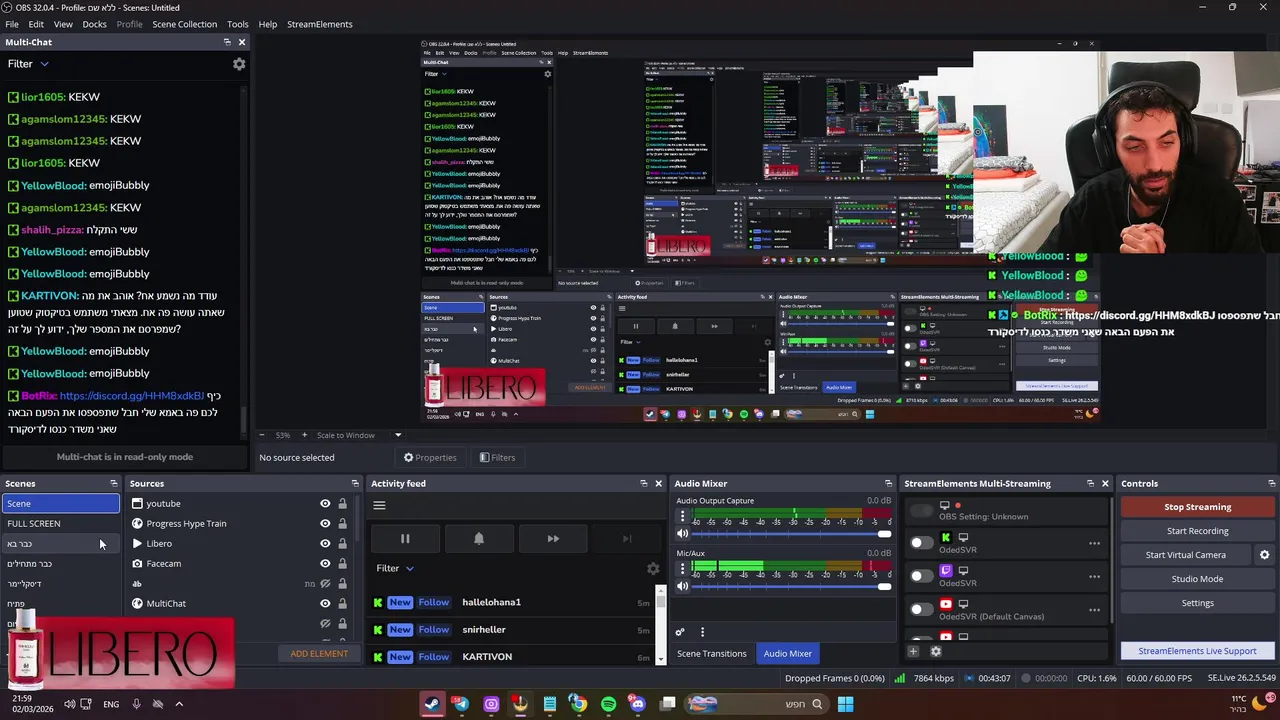The image size is (1280, 720).
Task: Click ADD ELEMENT button in Sources
Action: pos(319,654)
